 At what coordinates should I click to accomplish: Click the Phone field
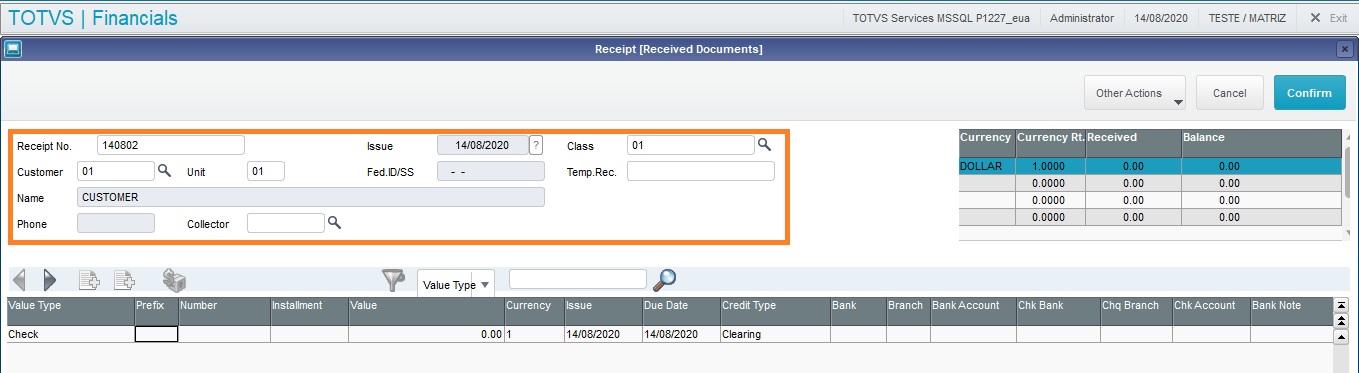(116, 223)
